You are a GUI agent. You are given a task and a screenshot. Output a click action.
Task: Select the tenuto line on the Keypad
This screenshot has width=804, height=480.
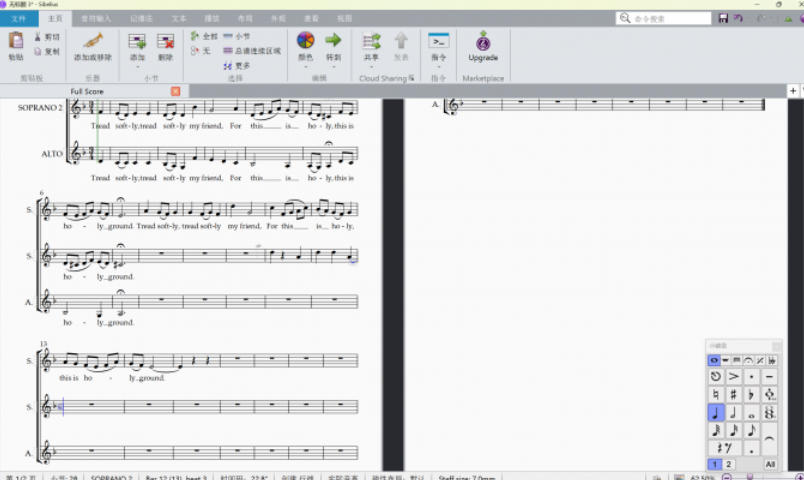pyautogui.click(x=769, y=377)
